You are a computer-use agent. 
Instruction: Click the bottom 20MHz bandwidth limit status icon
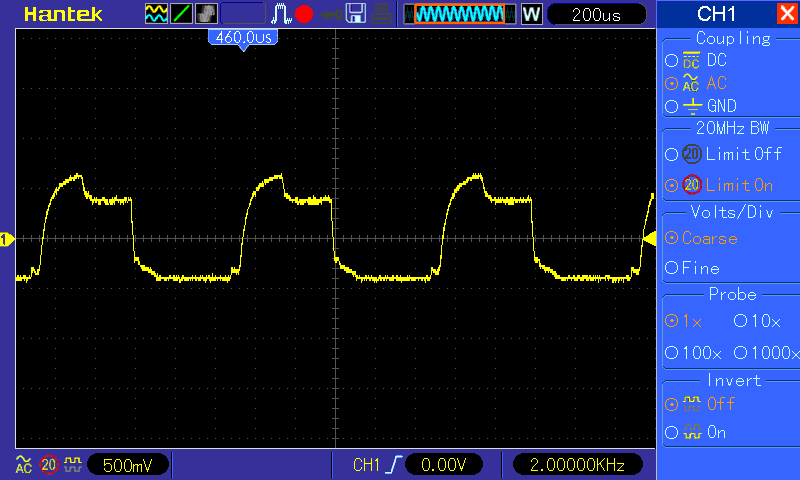[x=49, y=465]
